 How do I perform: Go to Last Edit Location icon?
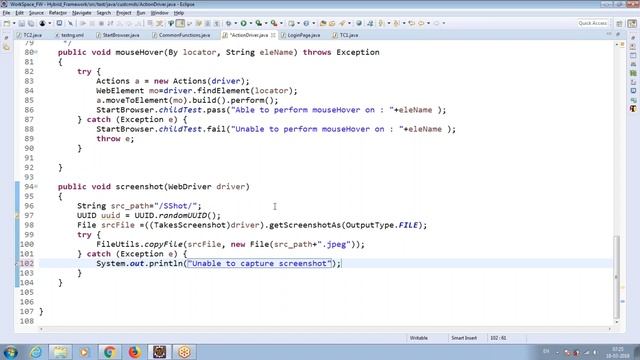[x=412, y=23]
